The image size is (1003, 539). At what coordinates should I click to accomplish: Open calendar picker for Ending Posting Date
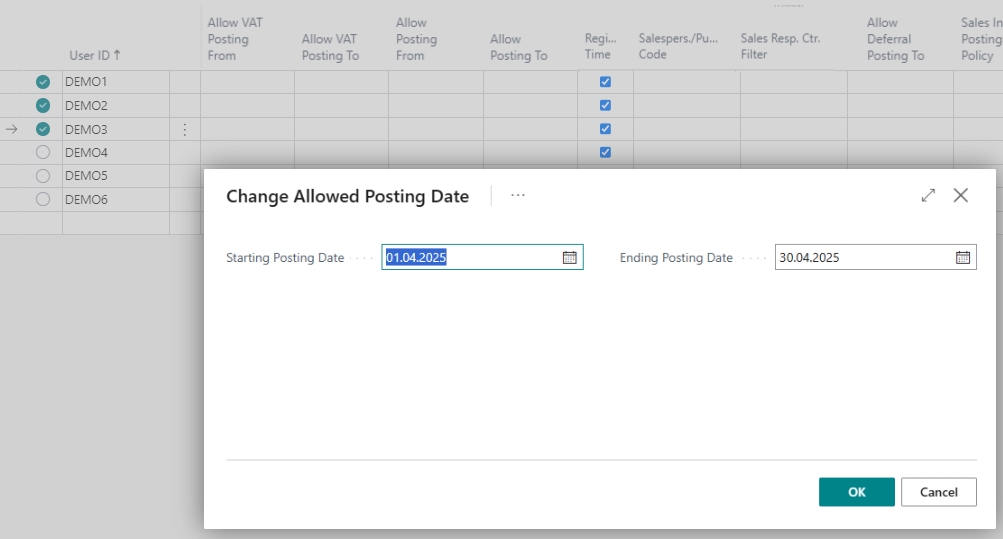coord(963,258)
